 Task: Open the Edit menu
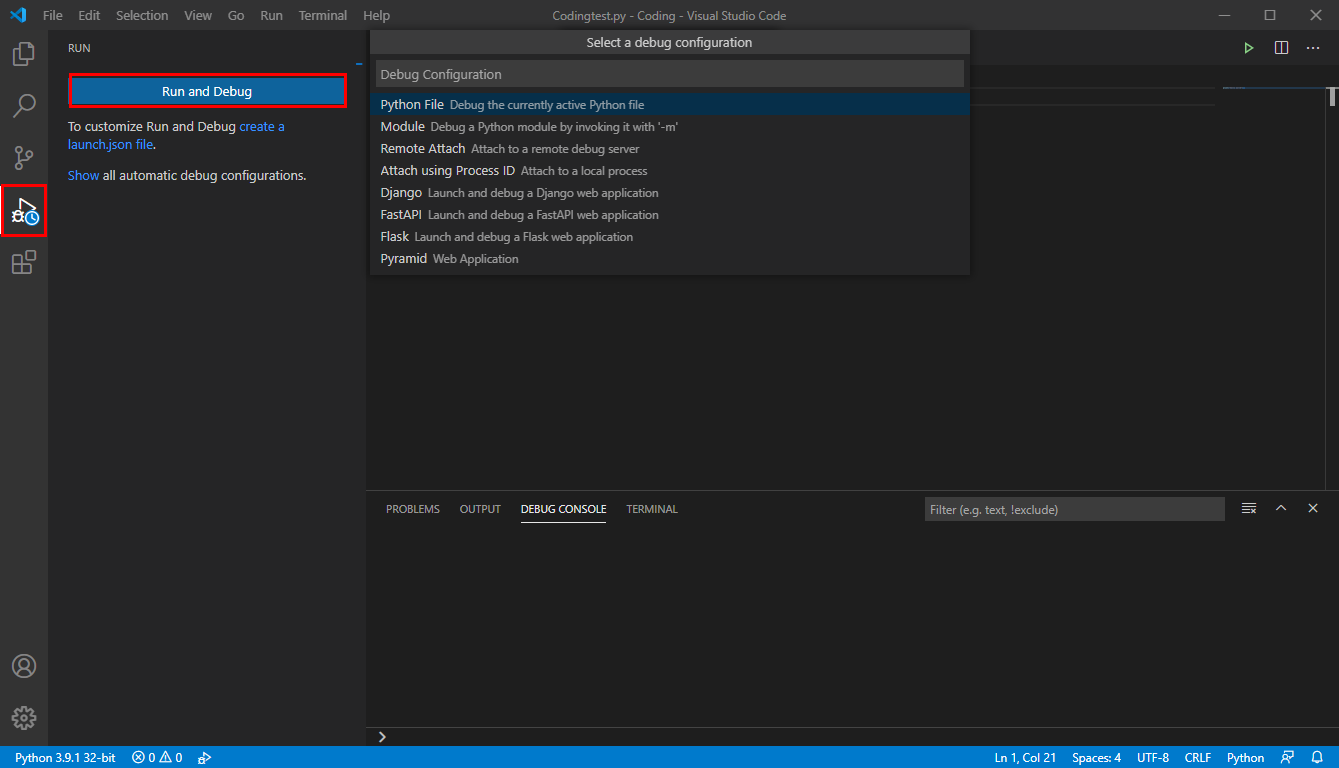[x=89, y=15]
